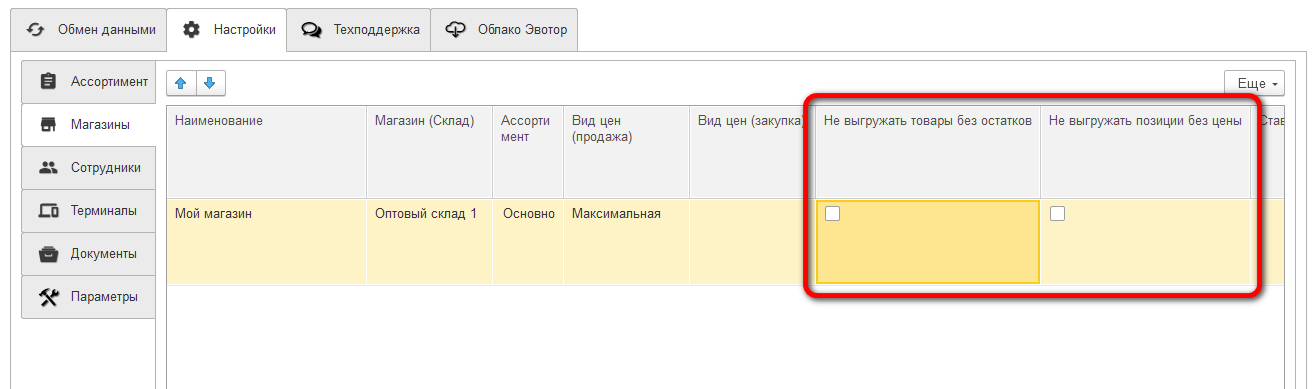This screenshot has height=389, width=1312.
Task: Click the box icon beside Документы
Action: [x=47, y=254]
